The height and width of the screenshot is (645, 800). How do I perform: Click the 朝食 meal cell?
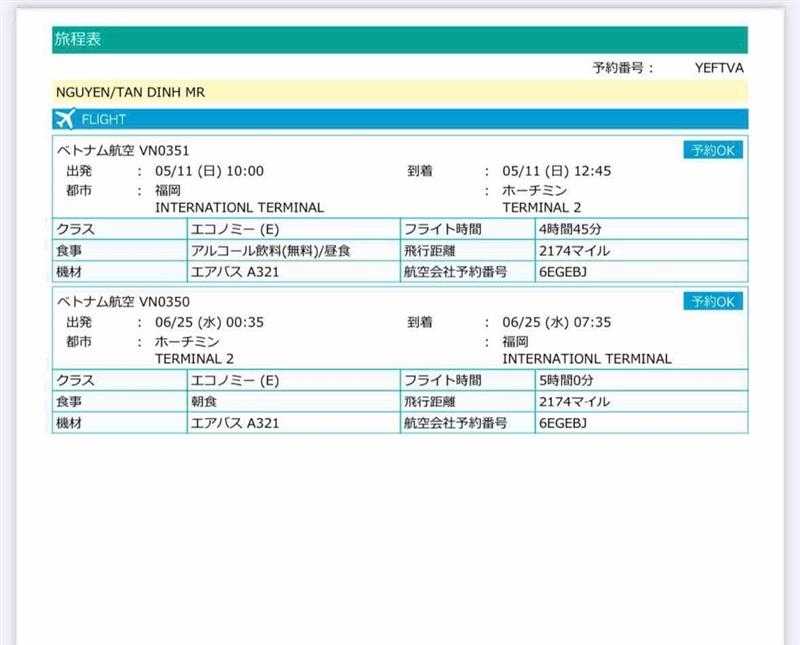[x=207, y=402]
